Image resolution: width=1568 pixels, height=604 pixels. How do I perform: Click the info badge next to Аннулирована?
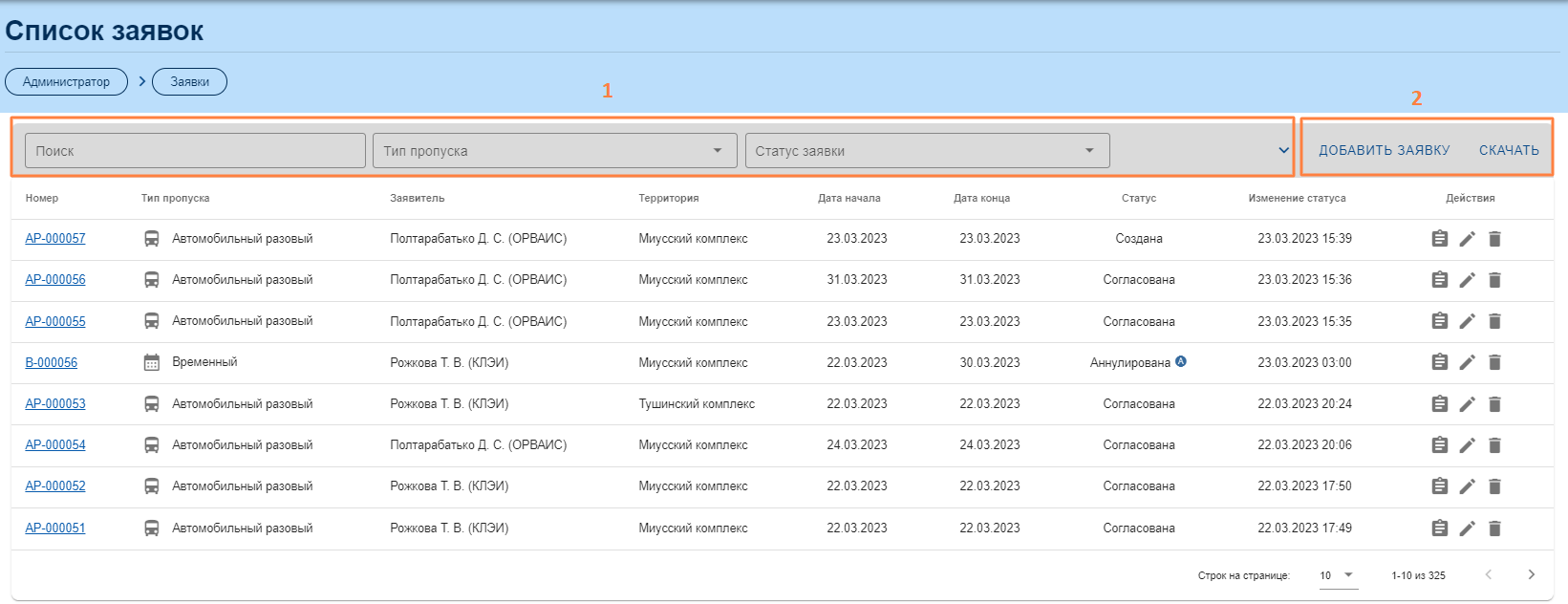coord(1181,361)
